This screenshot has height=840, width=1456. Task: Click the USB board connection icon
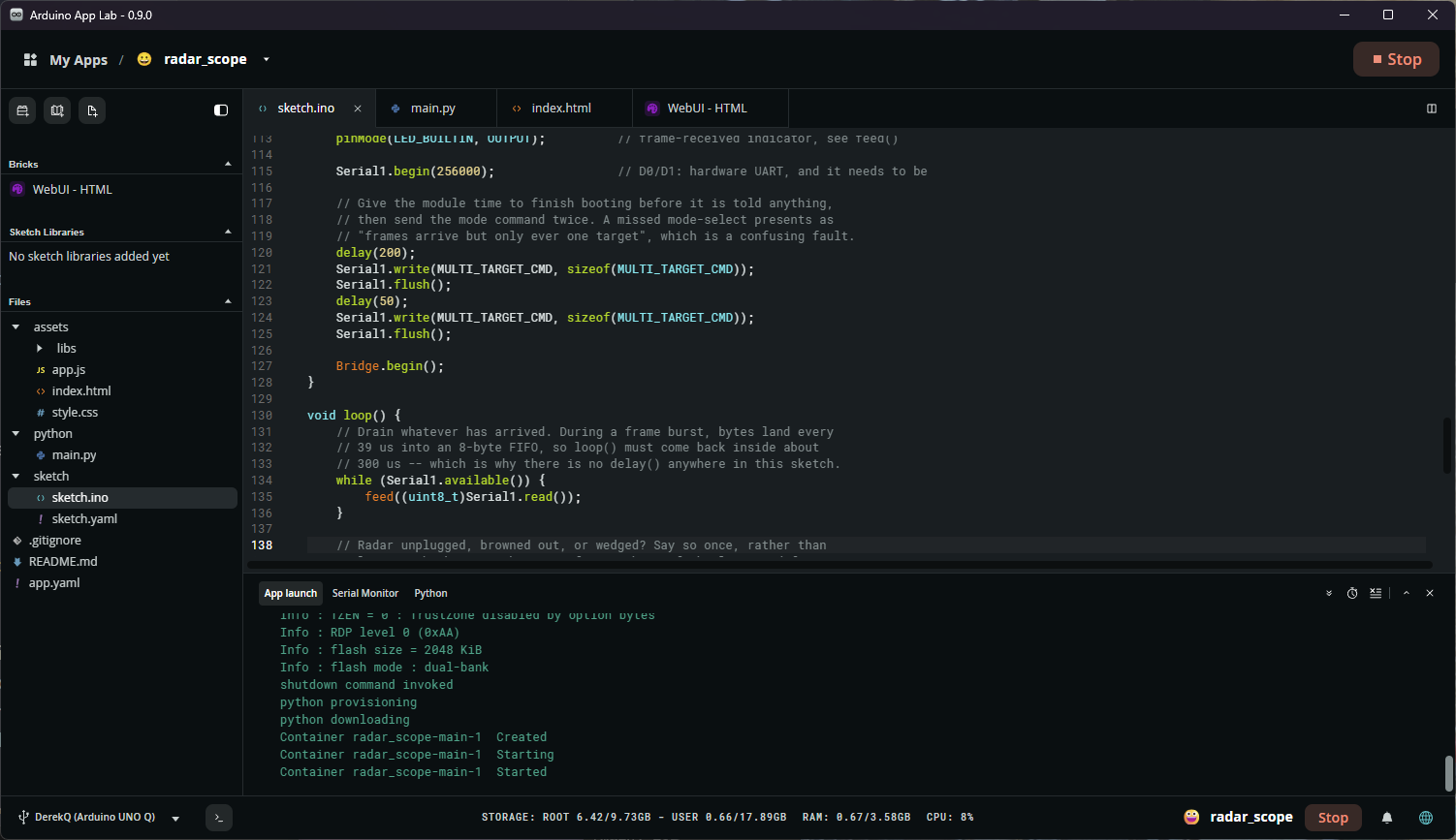pos(23,817)
